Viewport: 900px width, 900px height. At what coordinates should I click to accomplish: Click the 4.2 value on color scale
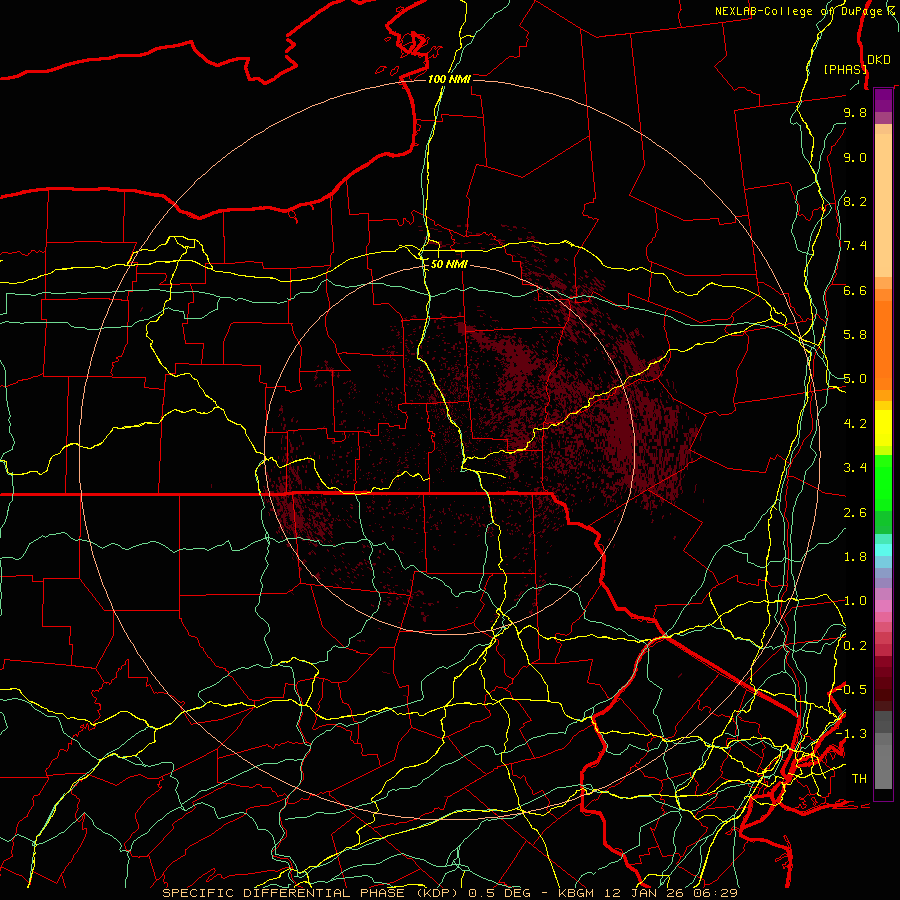tap(855, 424)
